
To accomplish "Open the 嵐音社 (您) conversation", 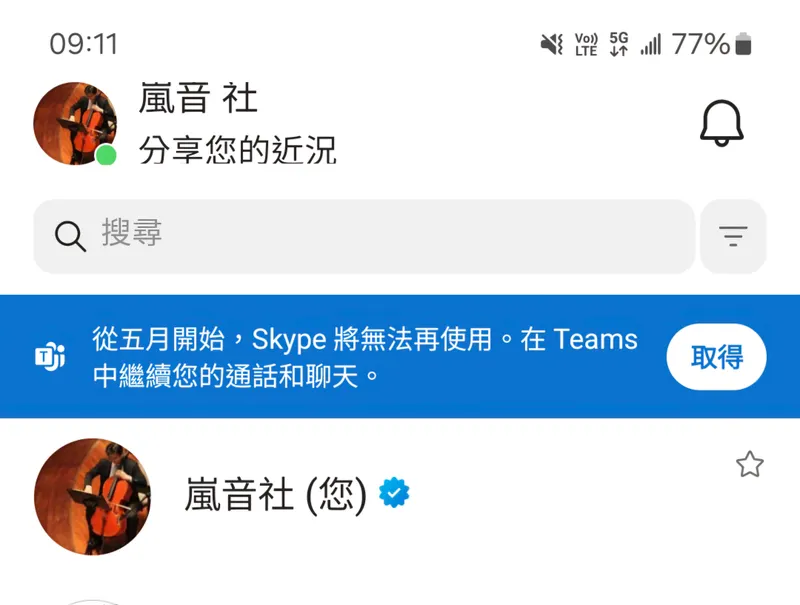I will [x=400, y=496].
